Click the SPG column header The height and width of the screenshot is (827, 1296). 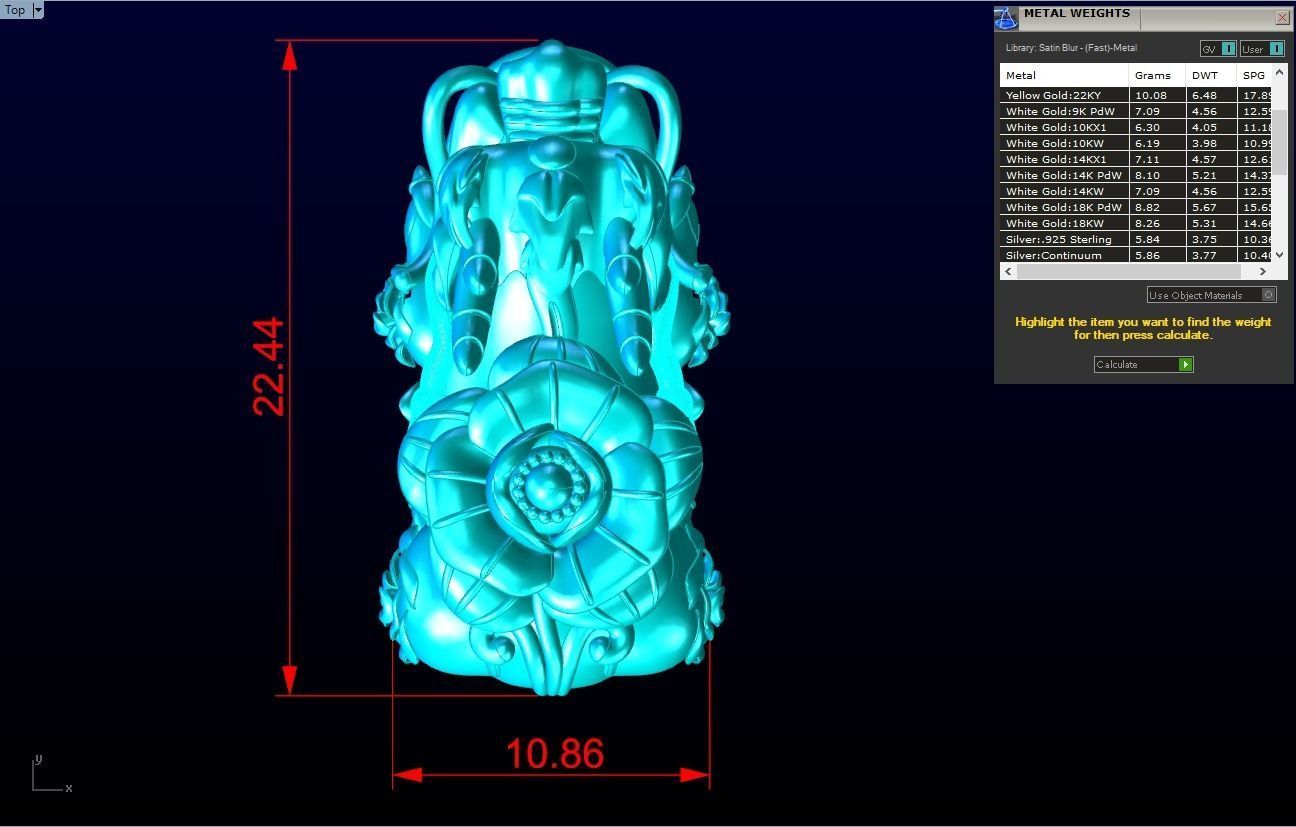(x=1254, y=75)
